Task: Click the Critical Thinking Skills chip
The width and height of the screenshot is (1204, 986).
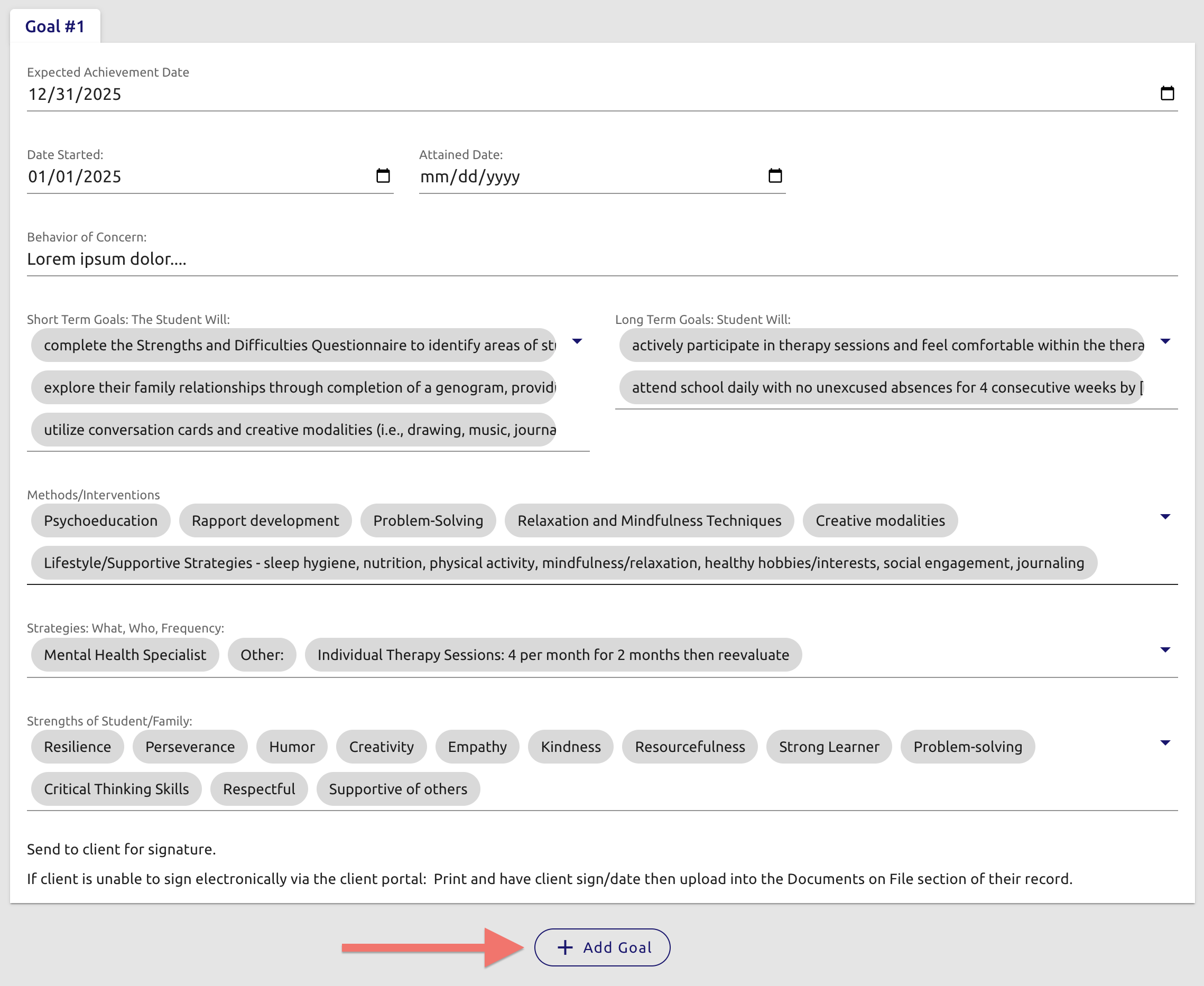Action: (116, 789)
